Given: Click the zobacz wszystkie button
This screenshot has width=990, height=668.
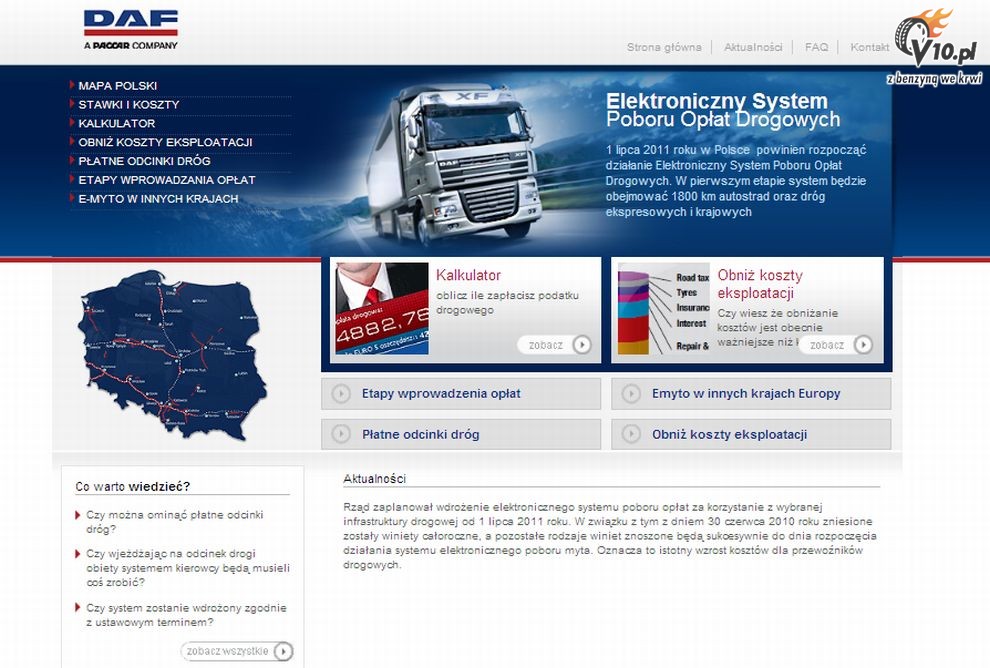Looking at the screenshot, I should (x=237, y=651).
